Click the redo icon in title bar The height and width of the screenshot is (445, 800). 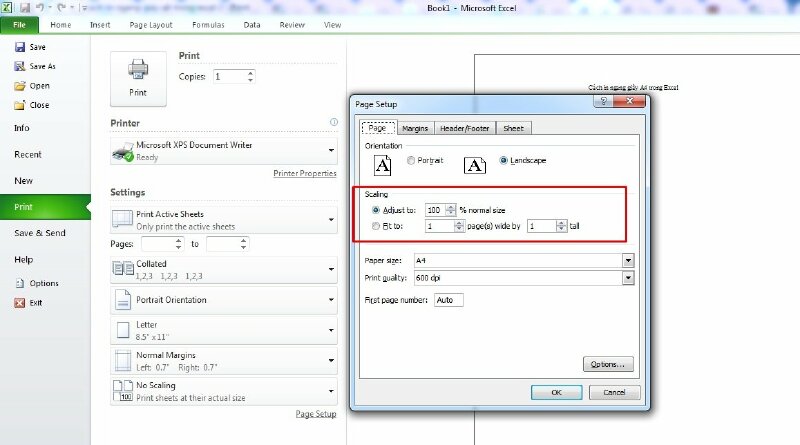click(x=61, y=8)
